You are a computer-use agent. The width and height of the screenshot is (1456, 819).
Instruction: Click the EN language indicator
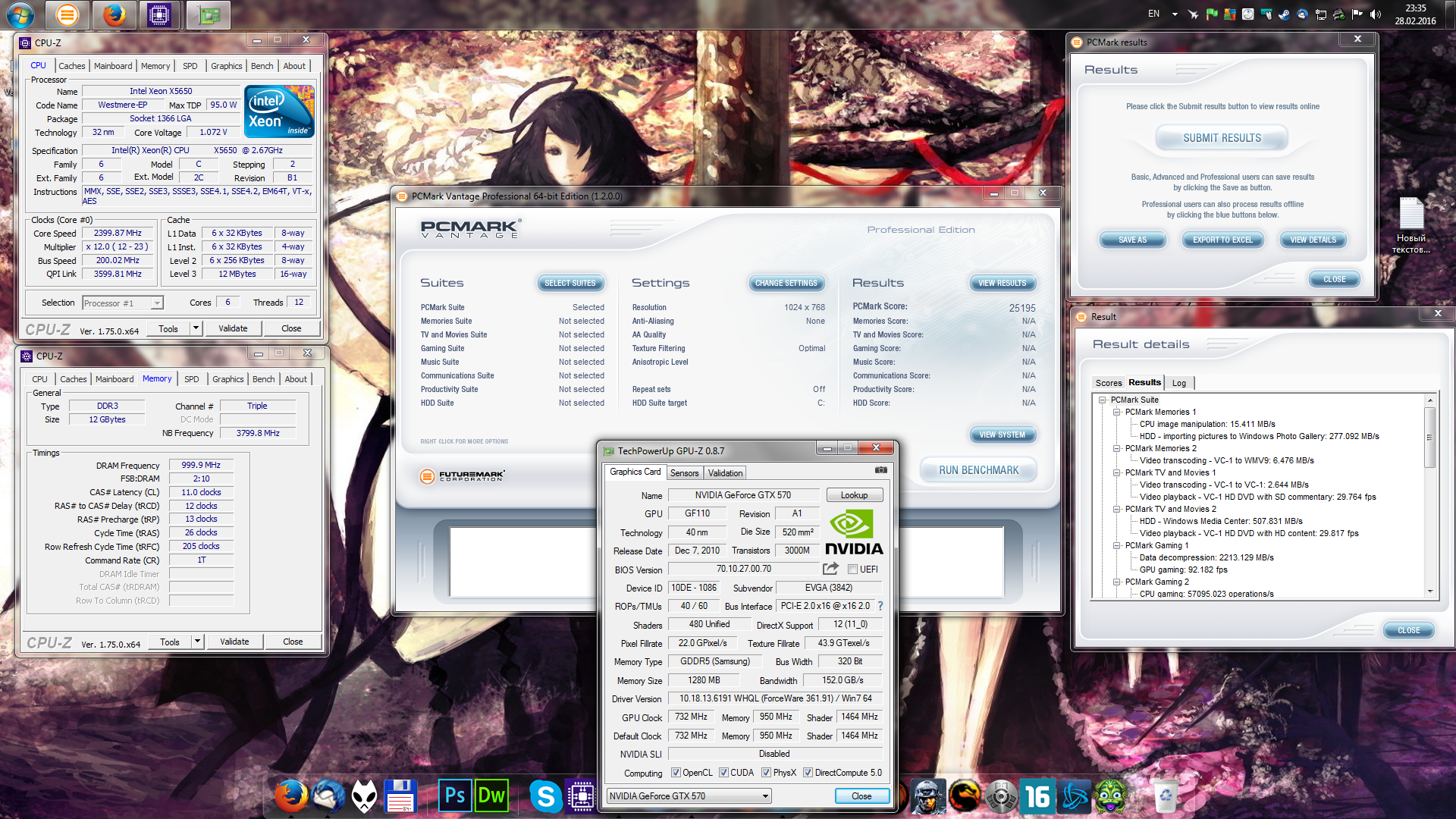click(1153, 14)
